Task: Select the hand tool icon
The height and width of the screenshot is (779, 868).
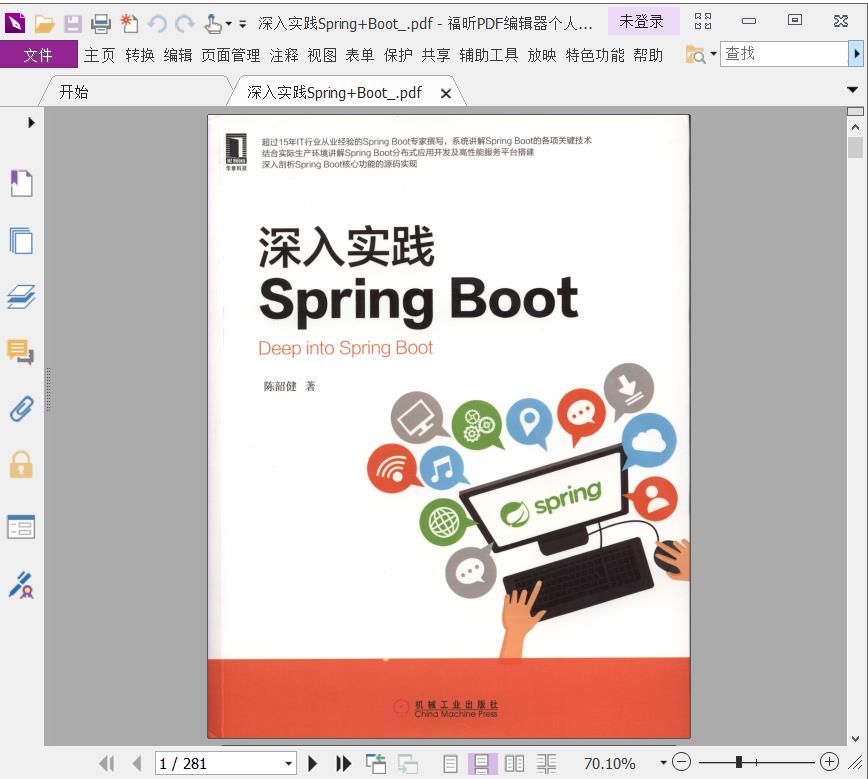Action: pyautogui.click(x=213, y=23)
